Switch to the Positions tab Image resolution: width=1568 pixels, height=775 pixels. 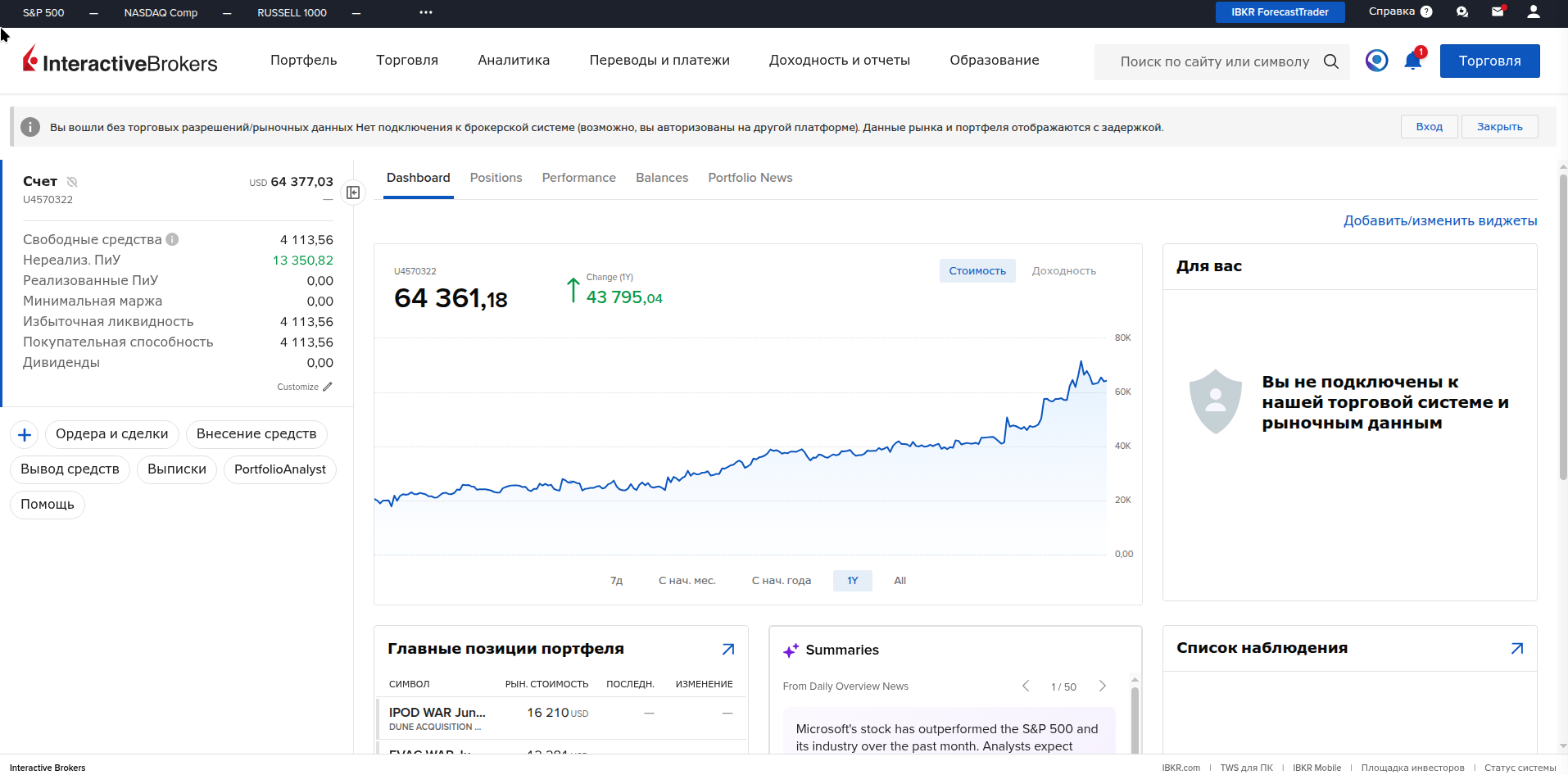coord(496,178)
